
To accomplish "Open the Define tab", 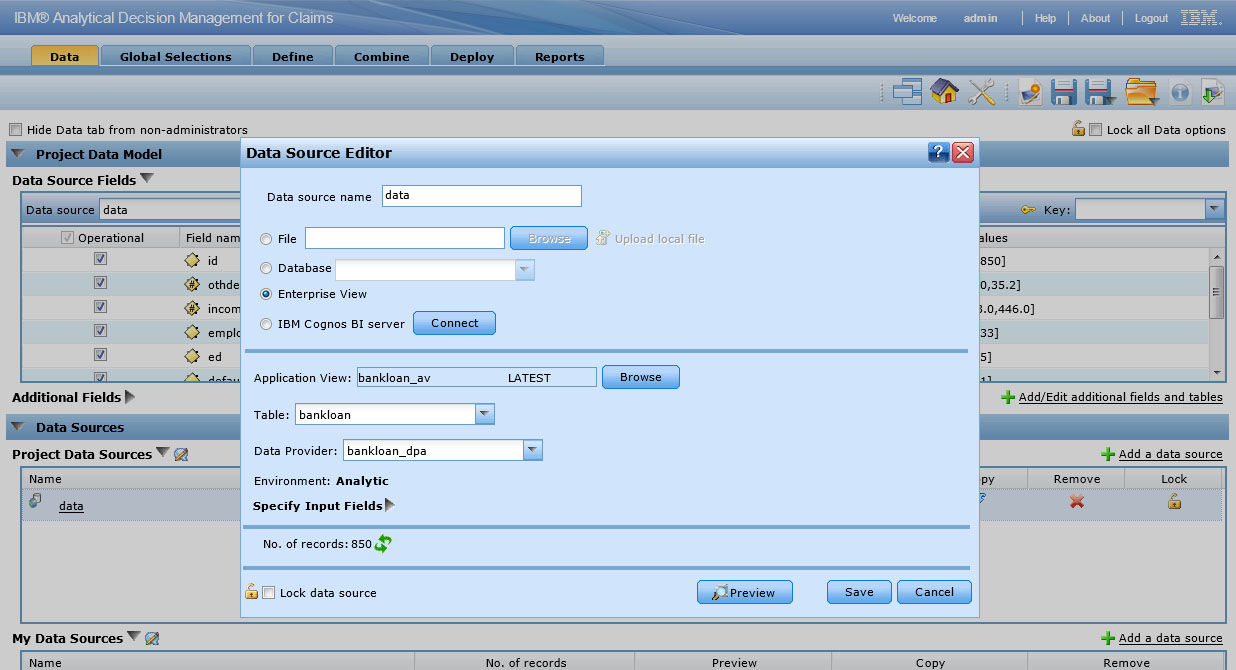I will coord(292,56).
